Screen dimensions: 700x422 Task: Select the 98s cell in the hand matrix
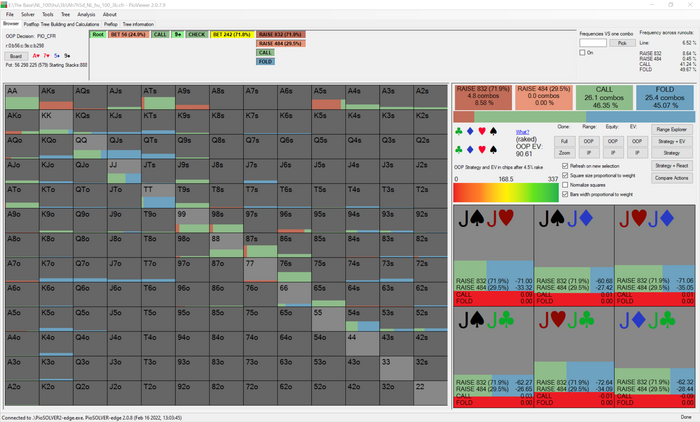pyautogui.click(x=226, y=221)
